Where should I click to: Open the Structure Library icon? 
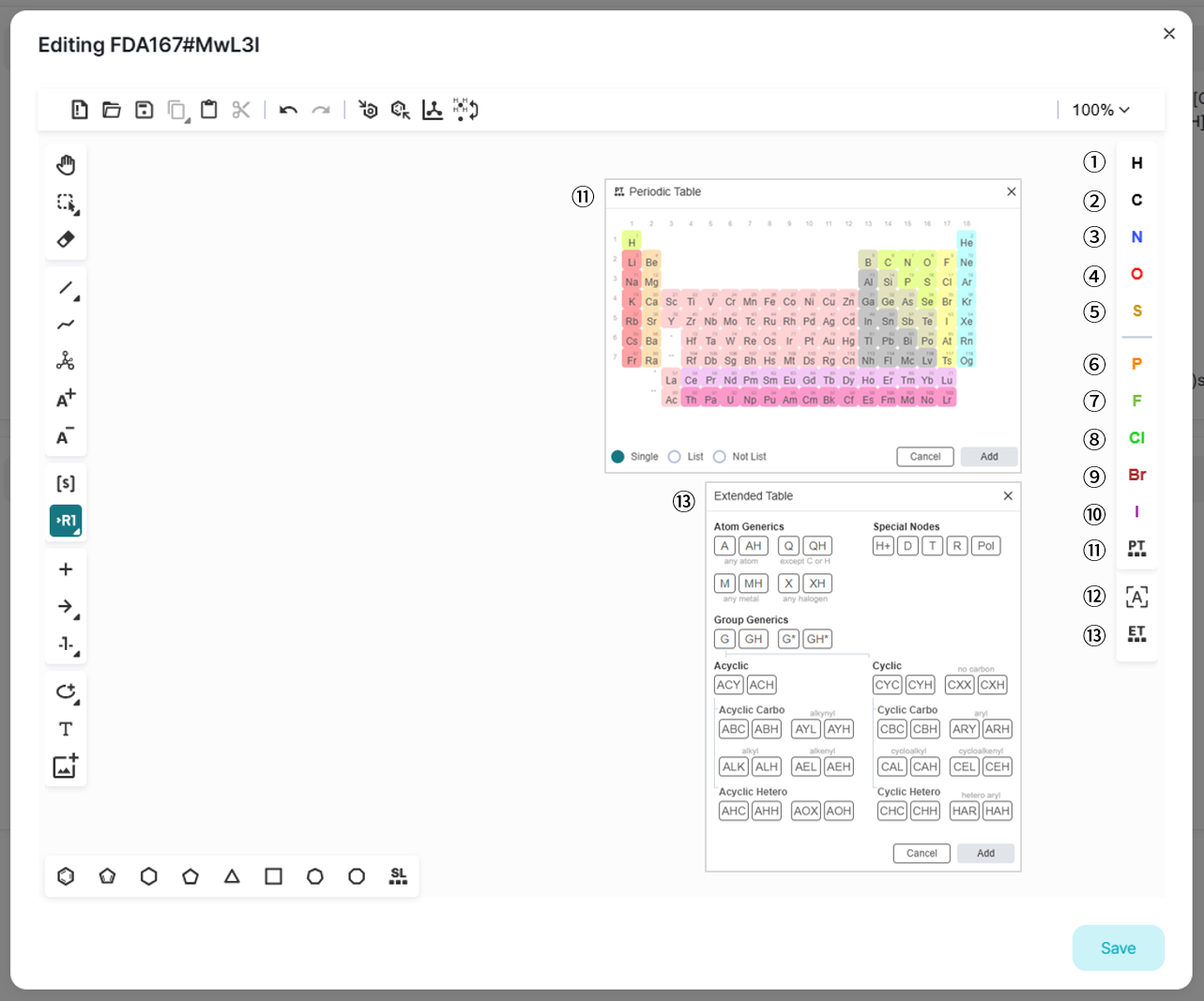[x=398, y=876]
